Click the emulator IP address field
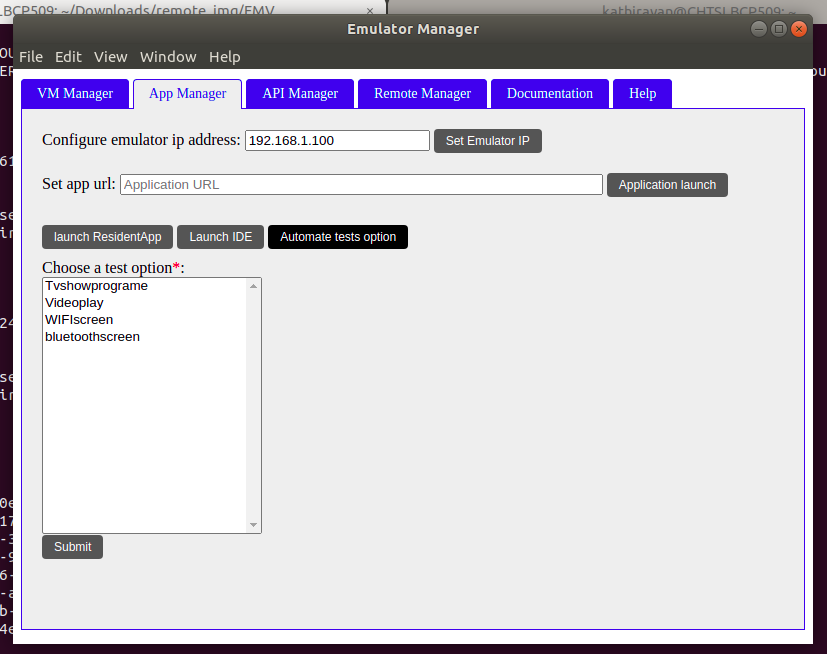This screenshot has width=827, height=654. [337, 141]
